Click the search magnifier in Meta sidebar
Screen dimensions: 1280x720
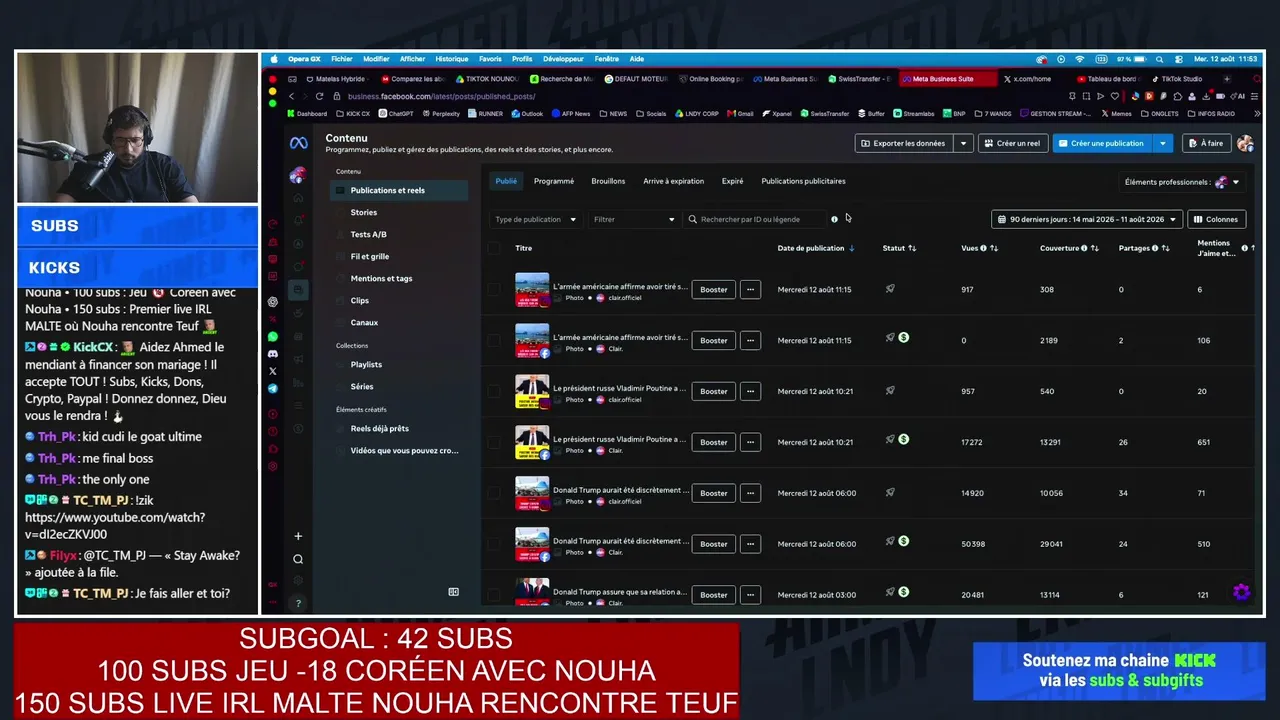point(298,559)
